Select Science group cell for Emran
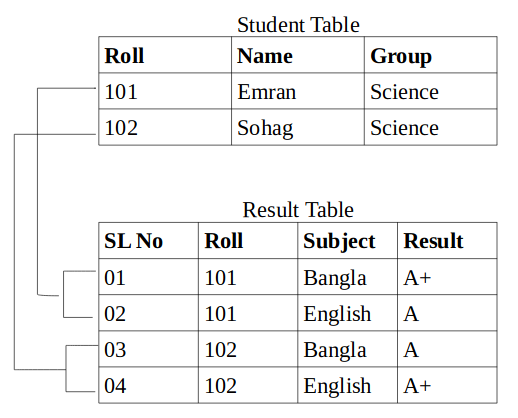518x418 pixels. point(431,91)
